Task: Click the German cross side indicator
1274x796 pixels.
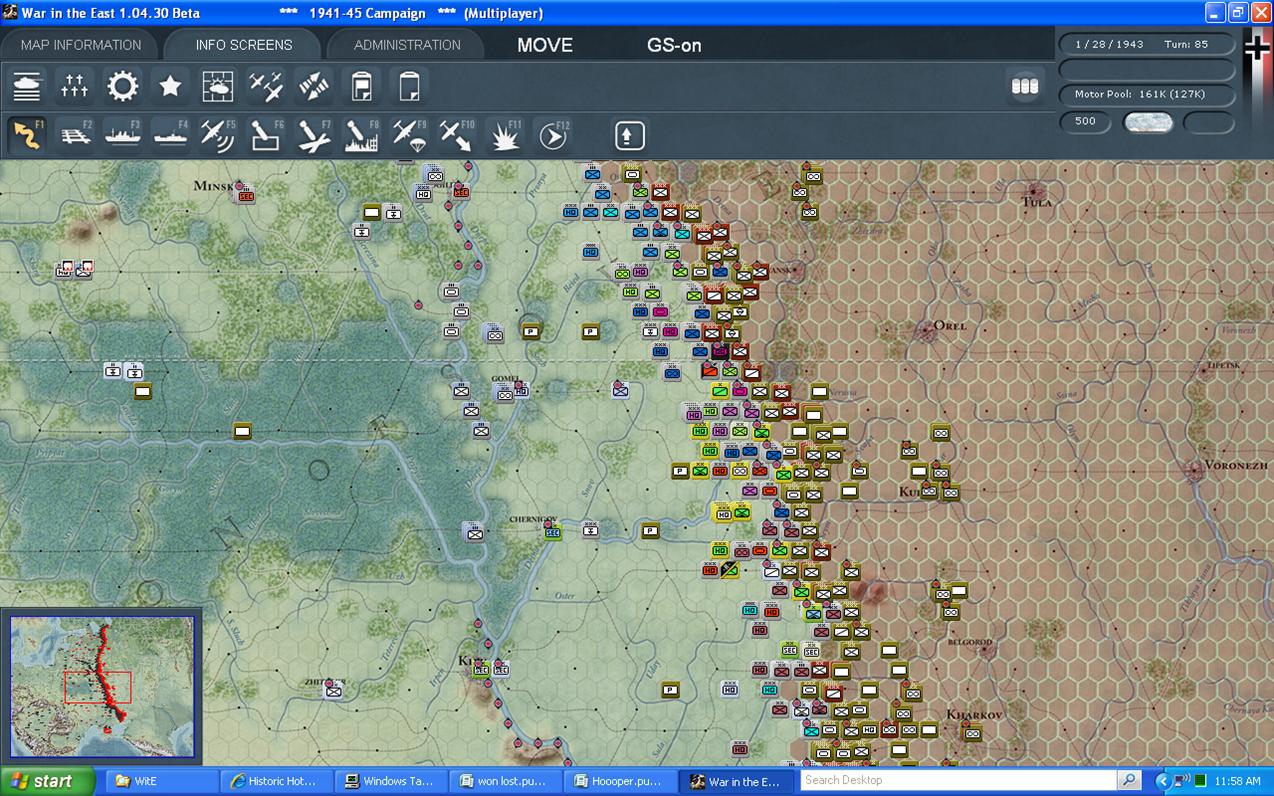Action: [1257, 47]
